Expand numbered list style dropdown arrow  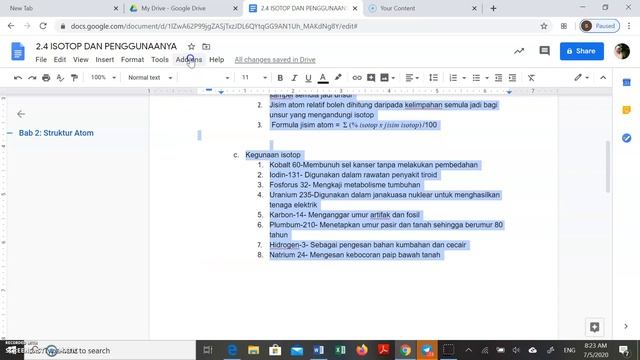464,78
